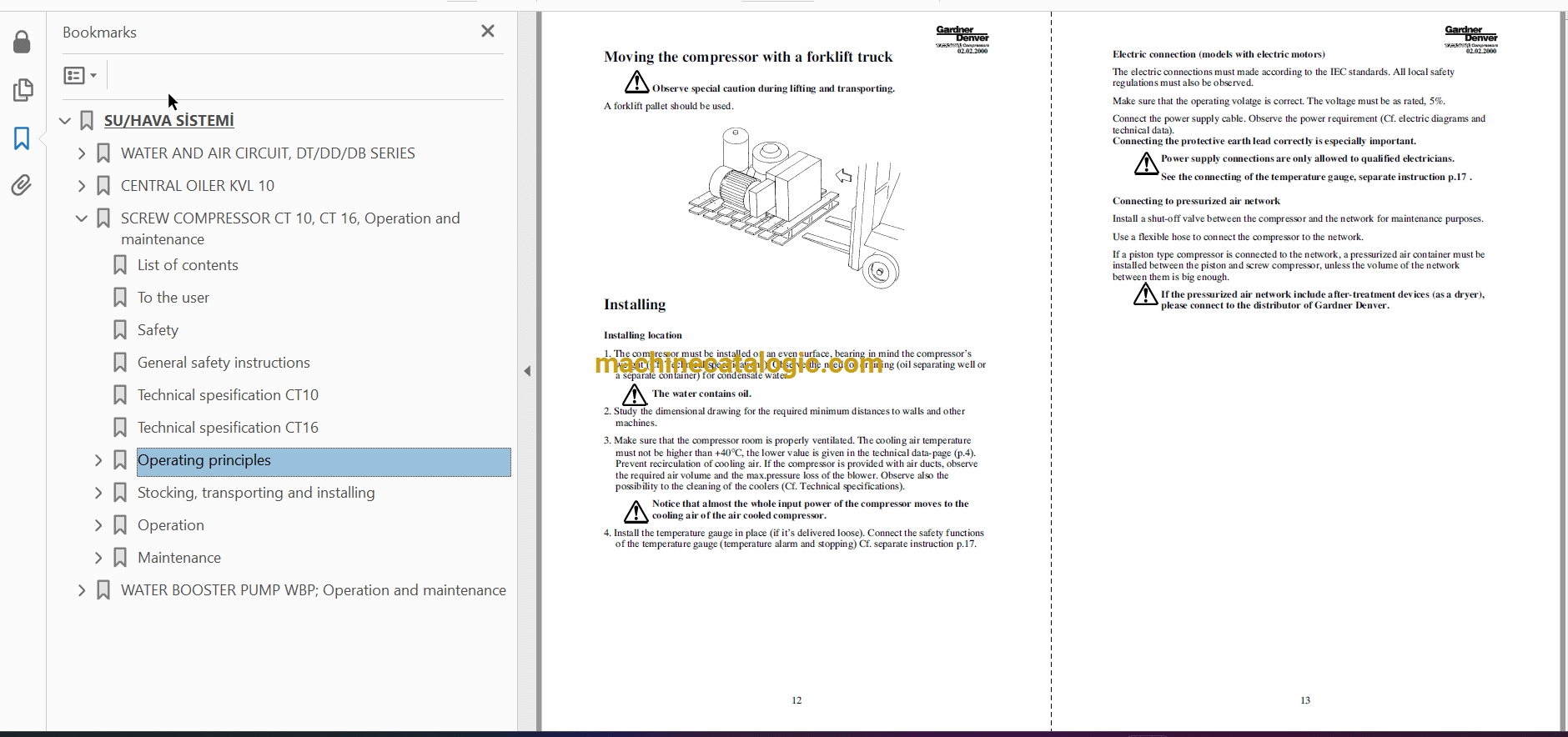
Task: Click bookmark icon beside SCREW COMPRESSOR CT 10
Action: click(x=103, y=218)
